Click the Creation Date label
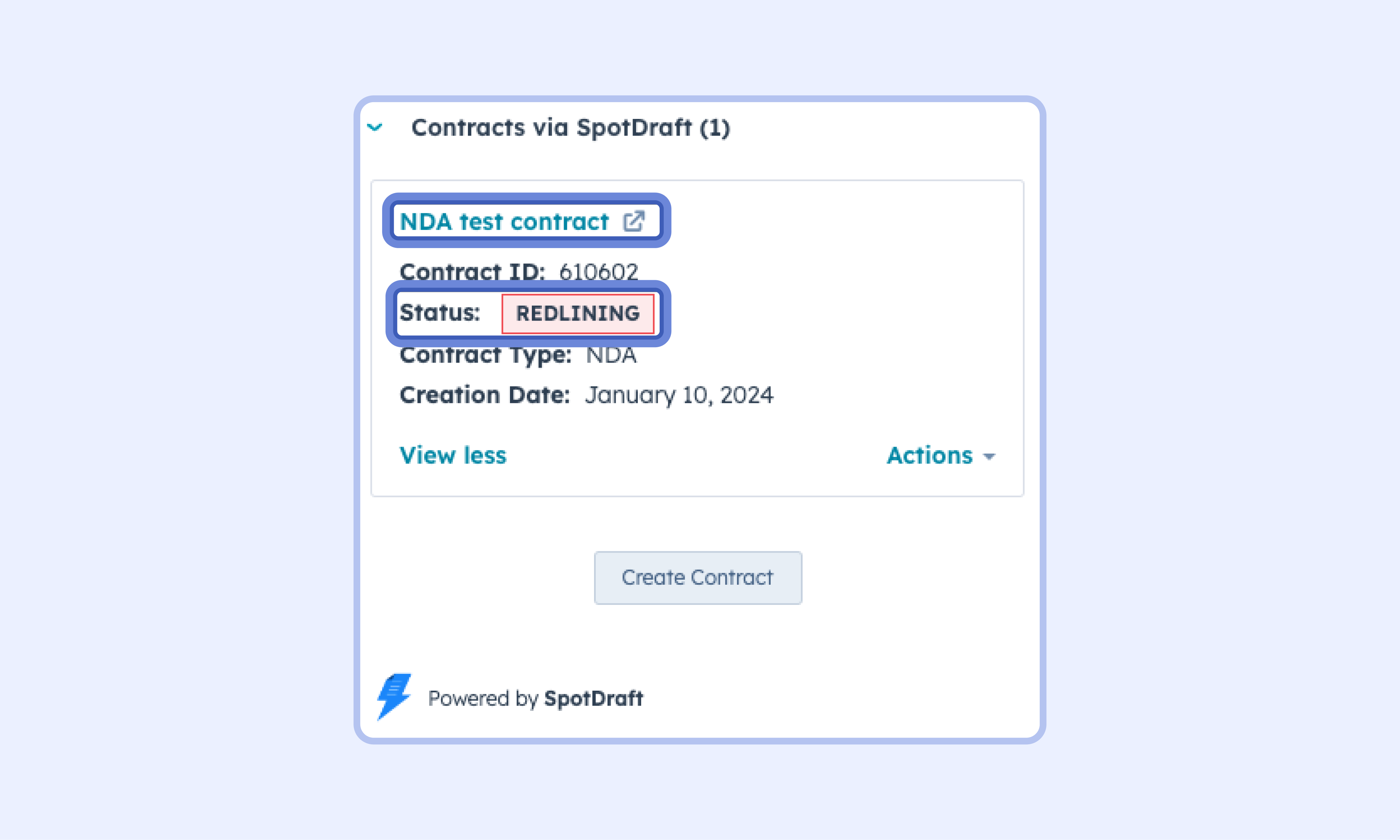The height and width of the screenshot is (840, 1400). [x=484, y=395]
